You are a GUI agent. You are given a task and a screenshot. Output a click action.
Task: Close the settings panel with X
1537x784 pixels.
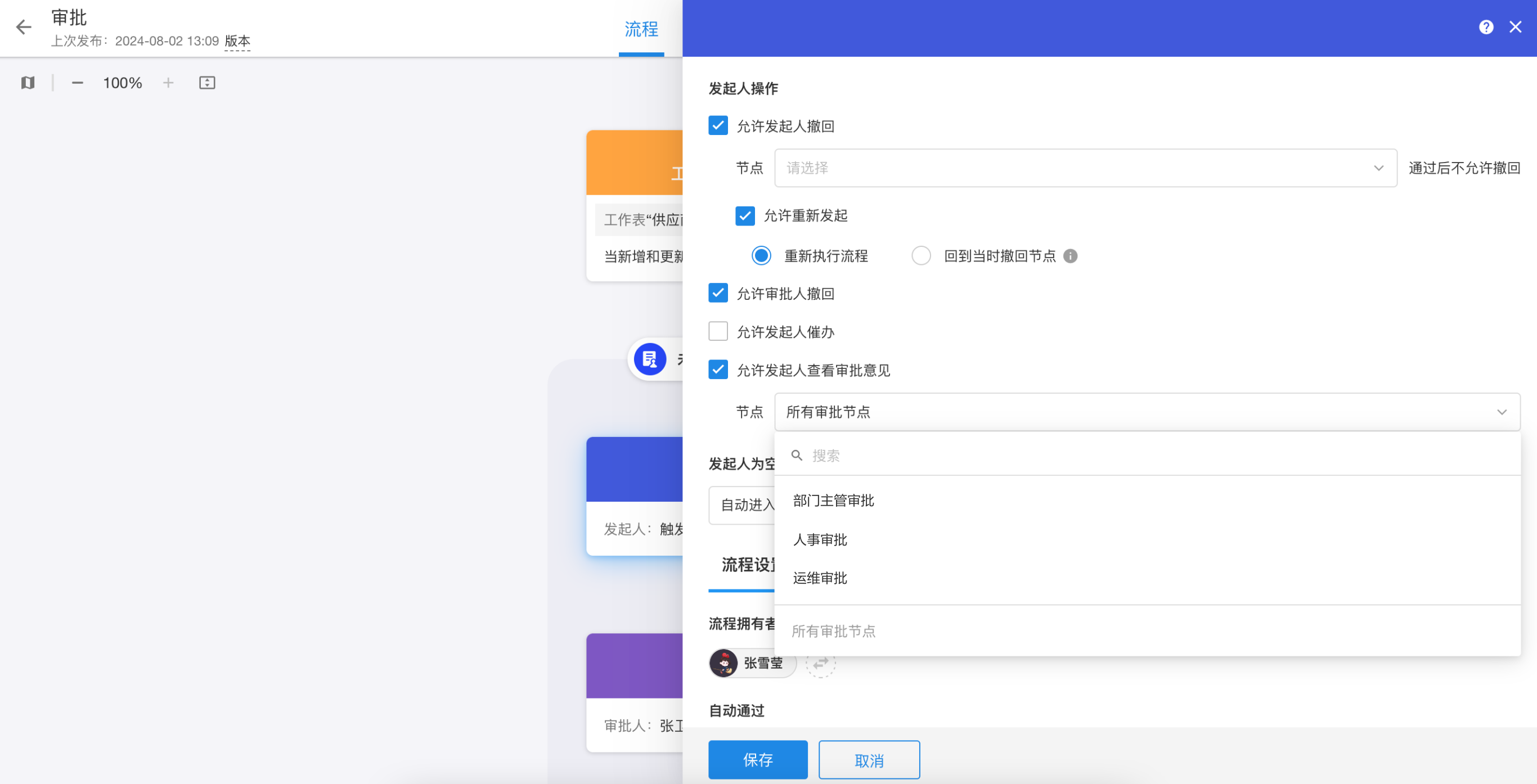pos(1515,27)
